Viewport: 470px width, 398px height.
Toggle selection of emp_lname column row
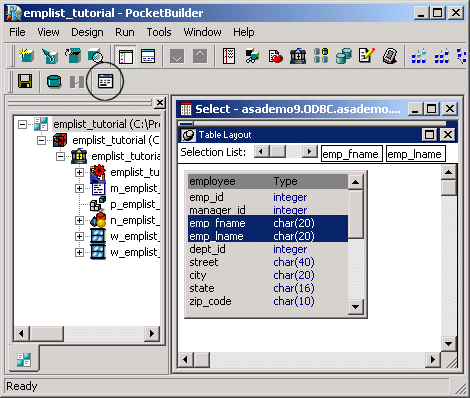pos(268,236)
